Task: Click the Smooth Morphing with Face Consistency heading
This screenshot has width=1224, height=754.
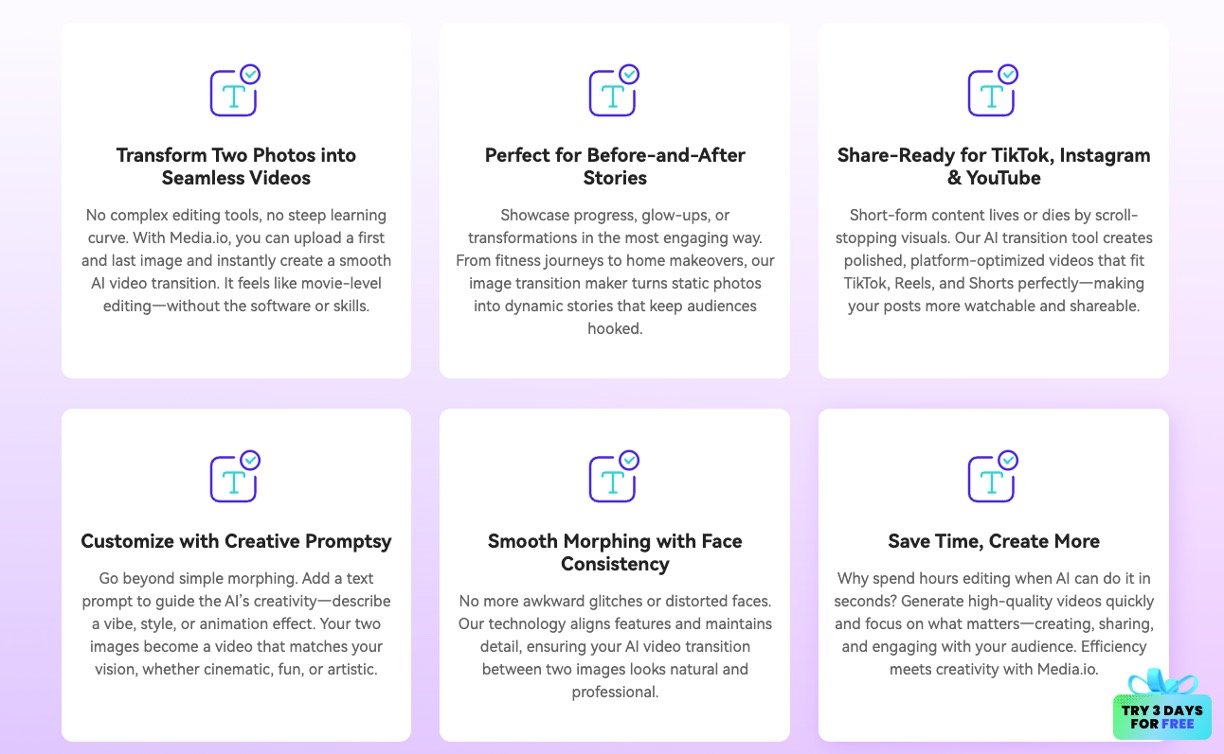Action: 615,552
